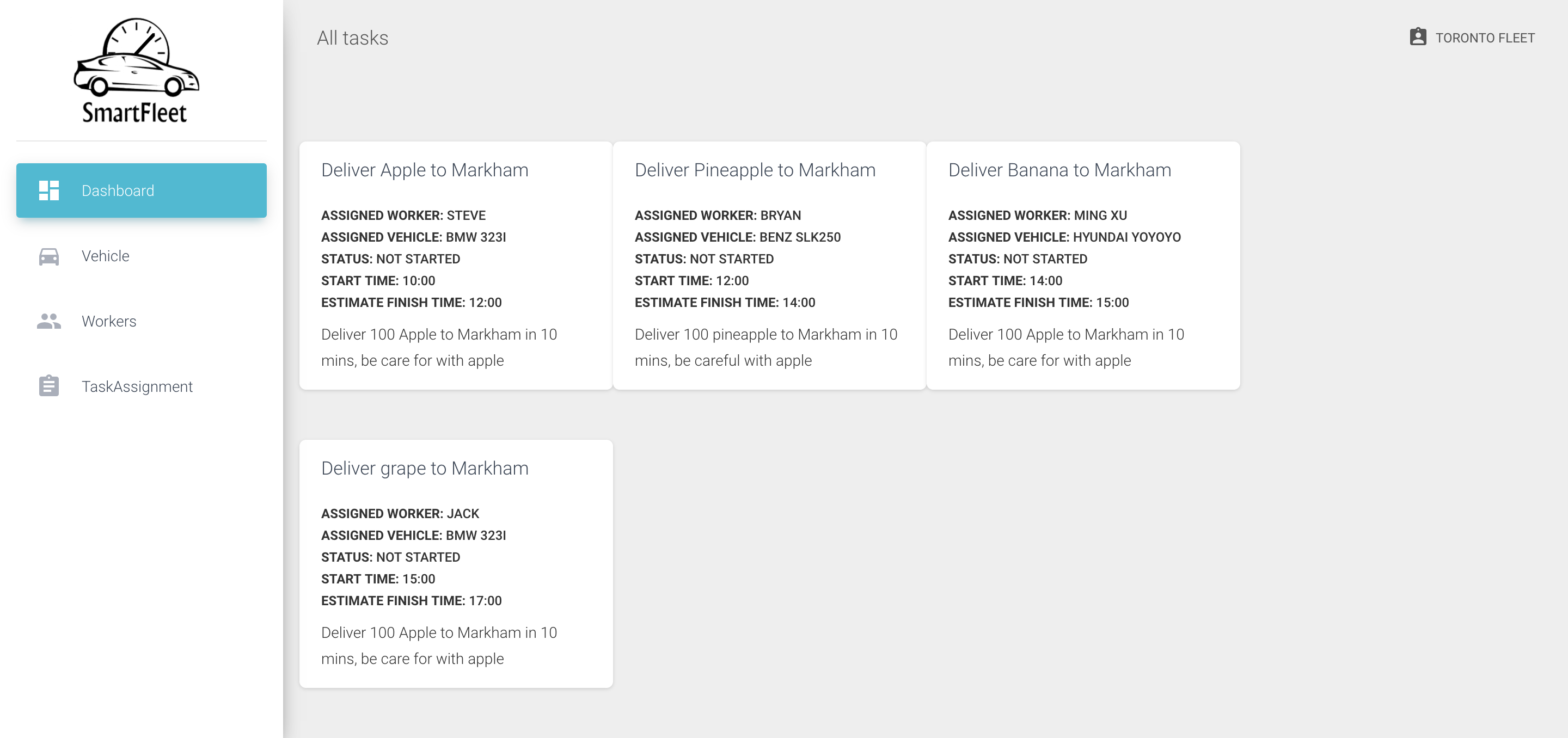Click the SmartFleet logo image

click(x=136, y=71)
